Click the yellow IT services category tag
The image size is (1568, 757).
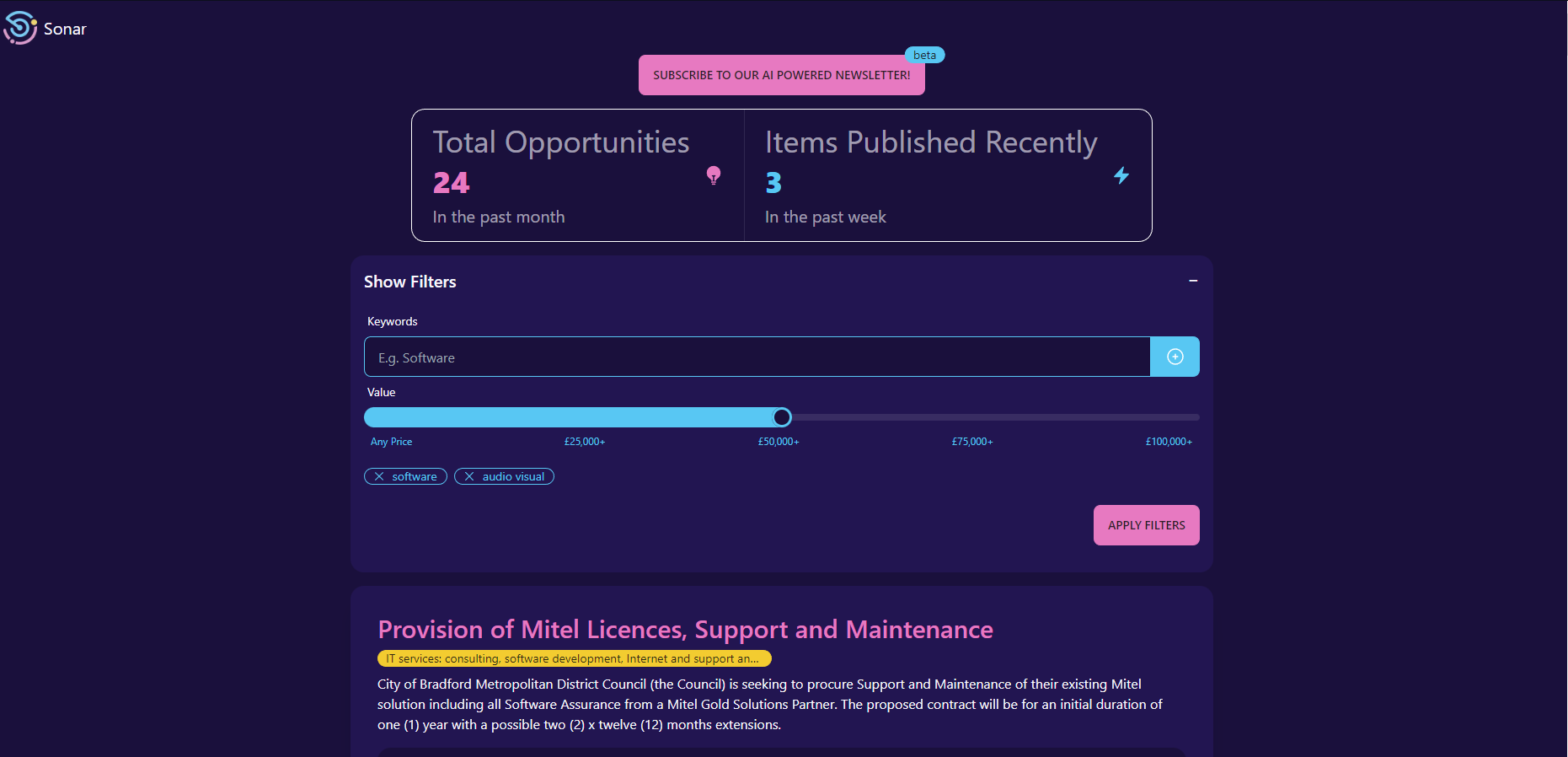point(574,658)
